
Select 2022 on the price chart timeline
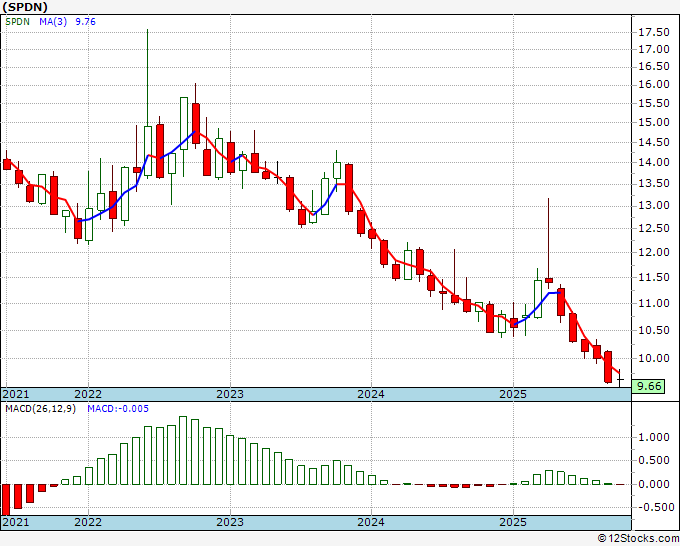[x=88, y=394]
